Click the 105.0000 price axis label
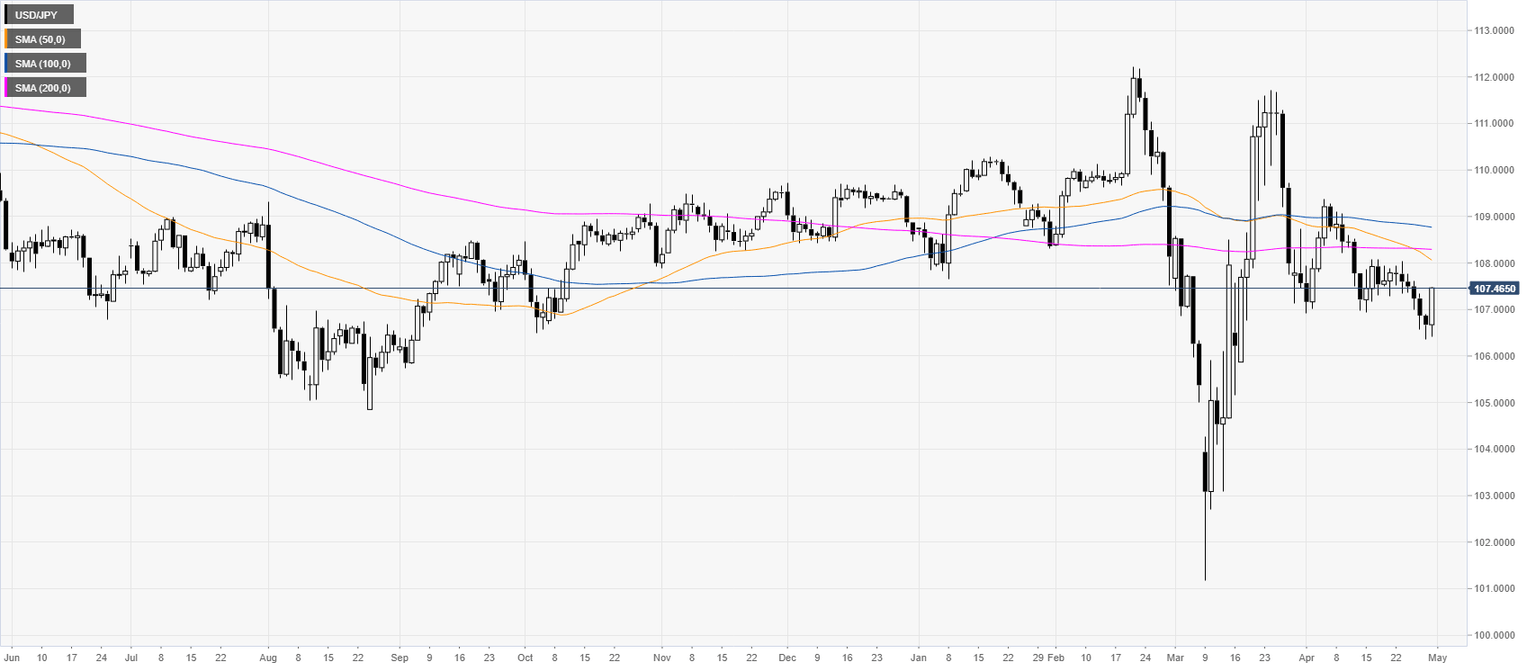 click(1491, 403)
